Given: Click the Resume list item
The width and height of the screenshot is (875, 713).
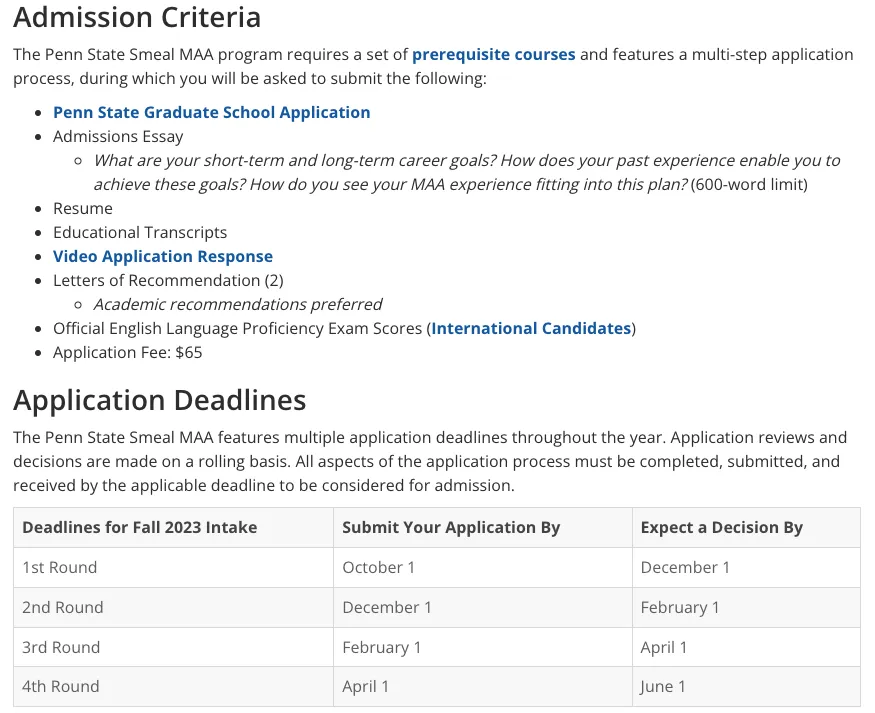Looking at the screenshot, I should point(82,208).
